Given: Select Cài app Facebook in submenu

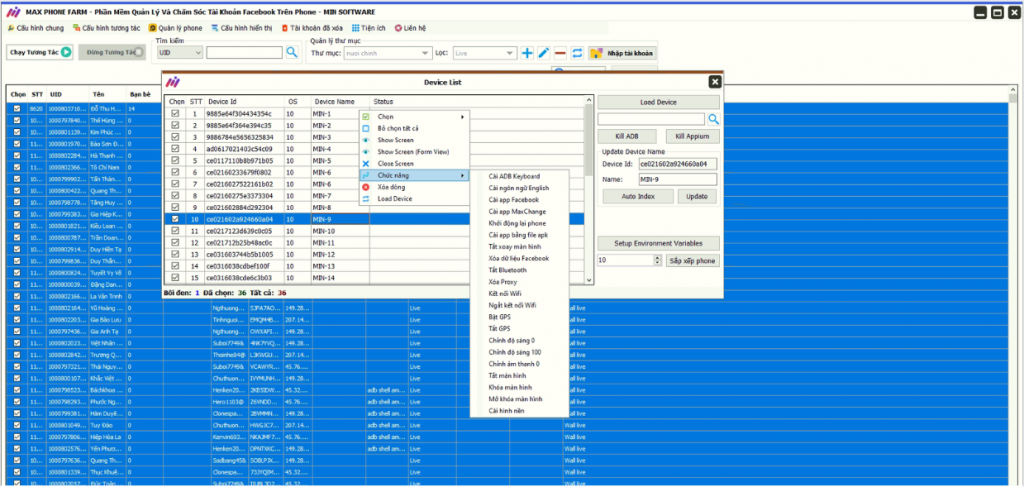Looking at the screenshot, I should 519,200.
